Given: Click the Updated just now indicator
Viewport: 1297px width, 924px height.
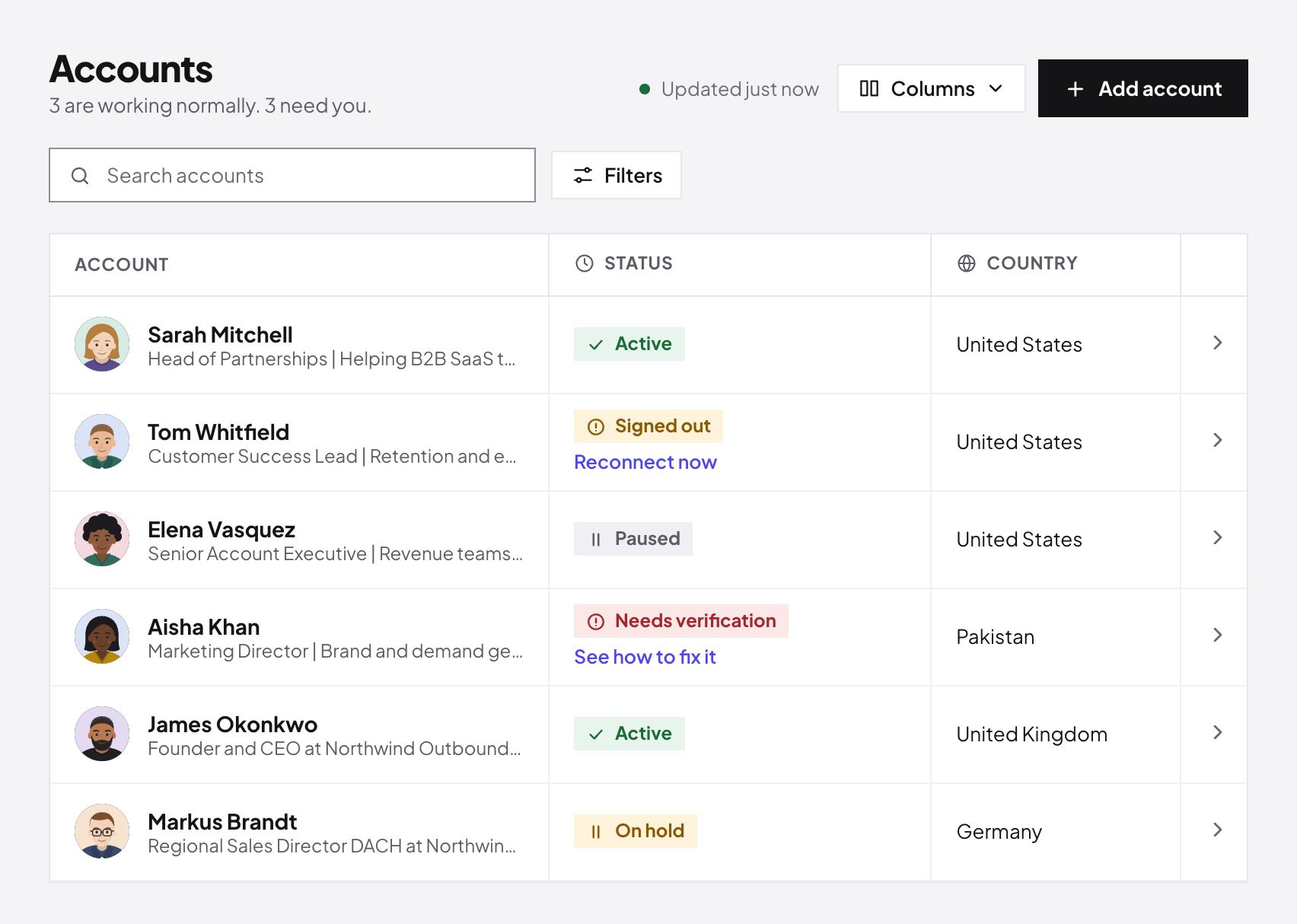Looking at the screenshot, I should click(x=729, y=89).
